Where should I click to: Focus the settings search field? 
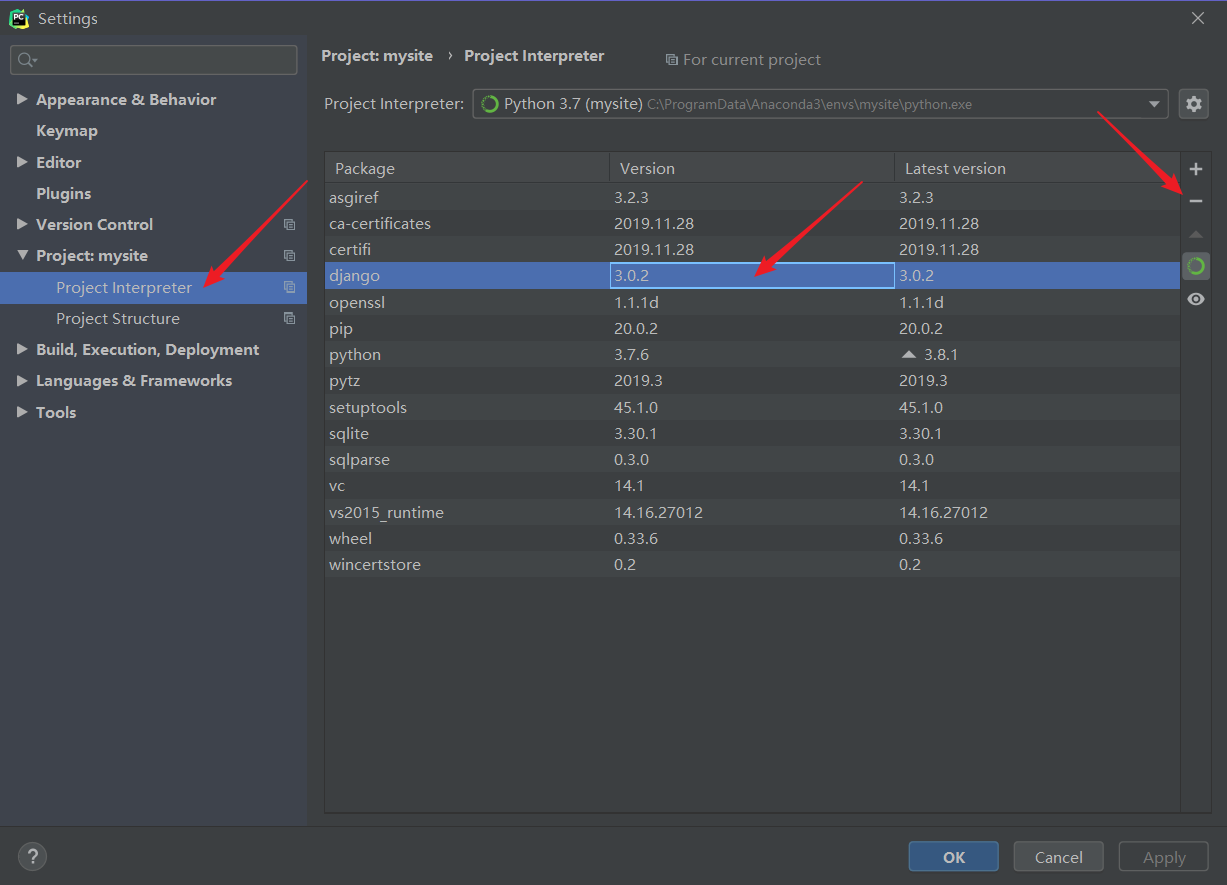pyautogui.click(x=153, y=60)
